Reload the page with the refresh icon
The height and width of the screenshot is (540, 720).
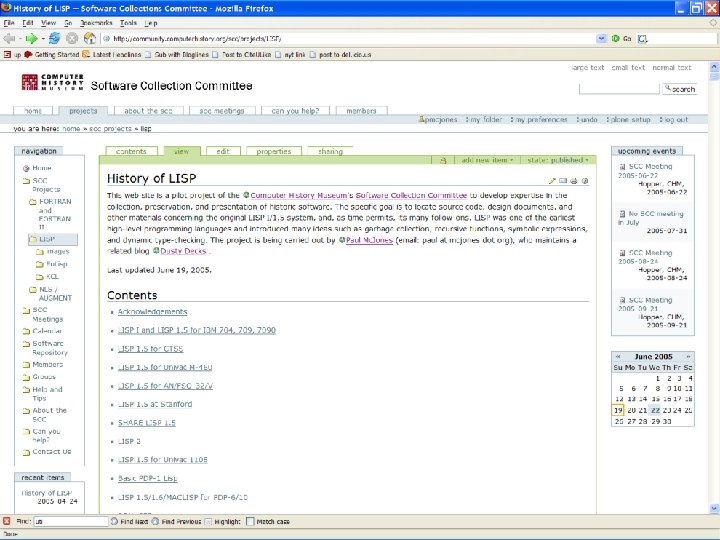tap(55, 39)
